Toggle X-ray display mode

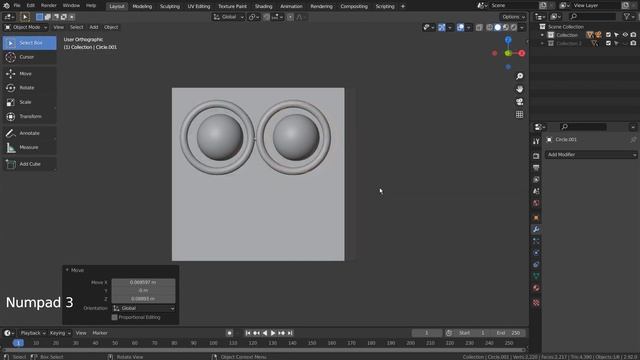pos(479,27)
